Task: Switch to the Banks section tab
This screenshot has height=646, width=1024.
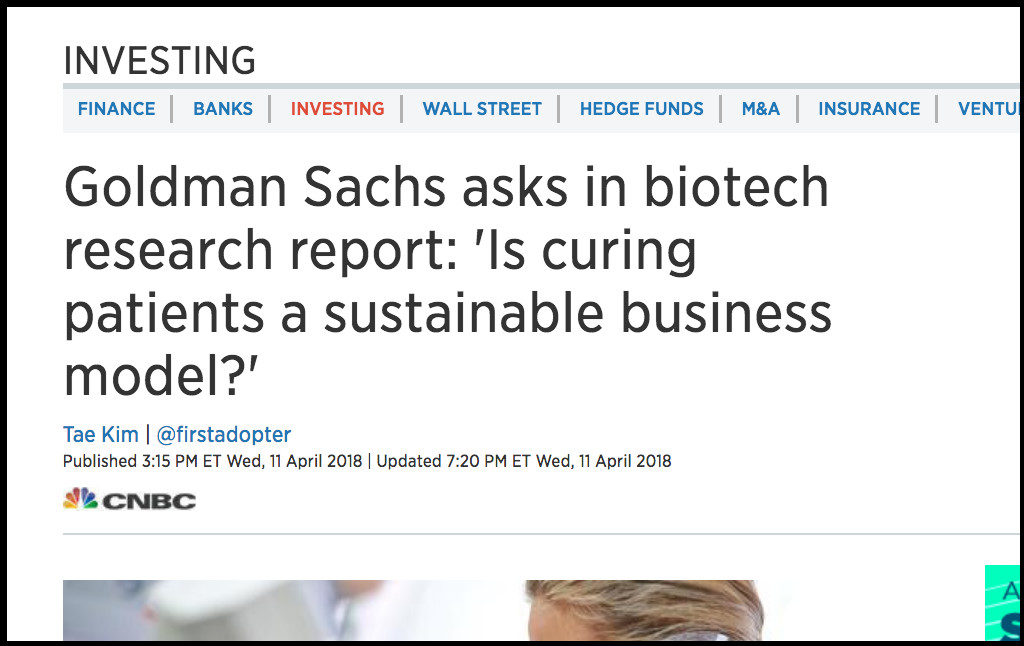Action: [223, 109]
